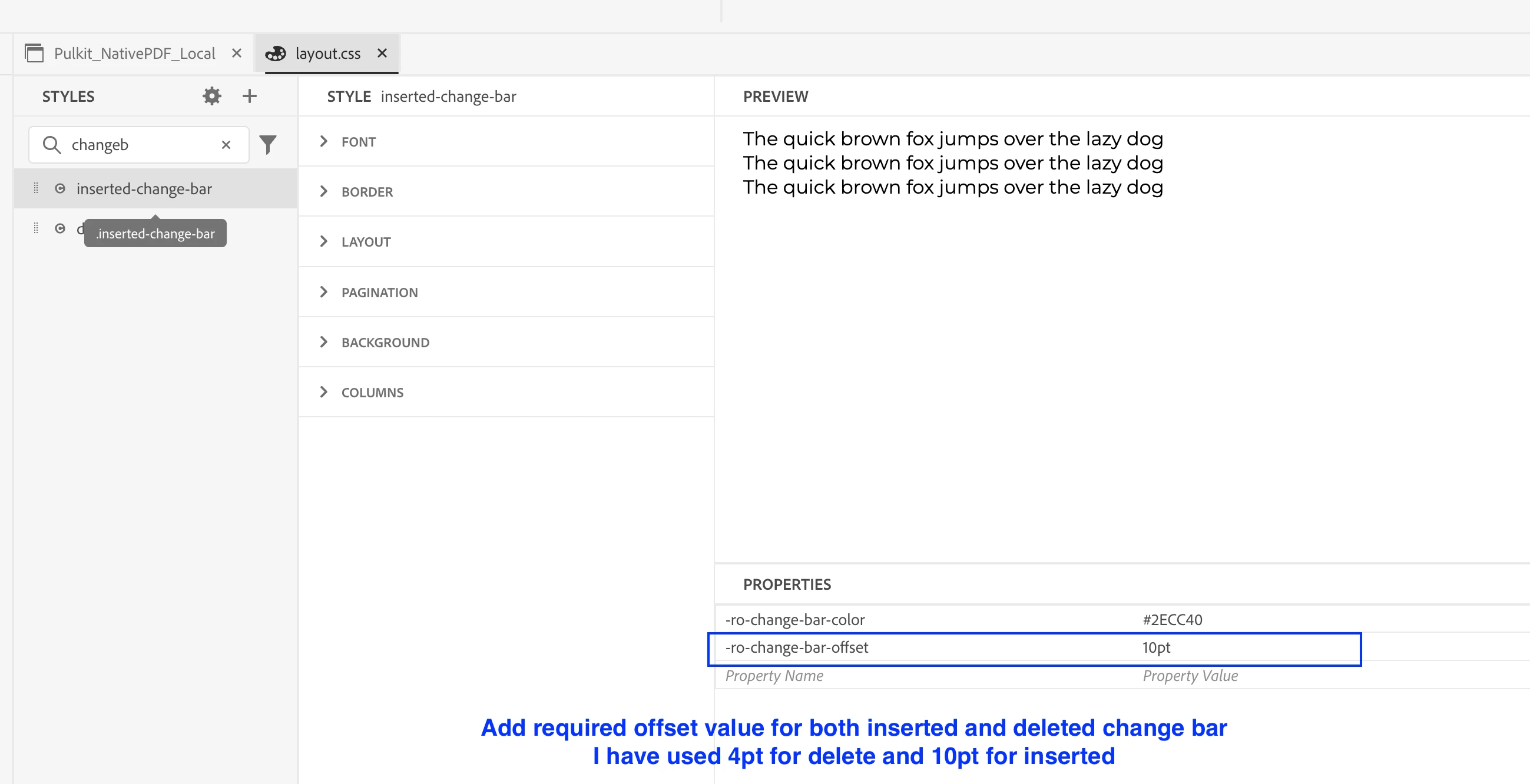Screen dimensions: 1530x784
Task: Expand the BACKGROUND section
Action: tap(324, 341)
